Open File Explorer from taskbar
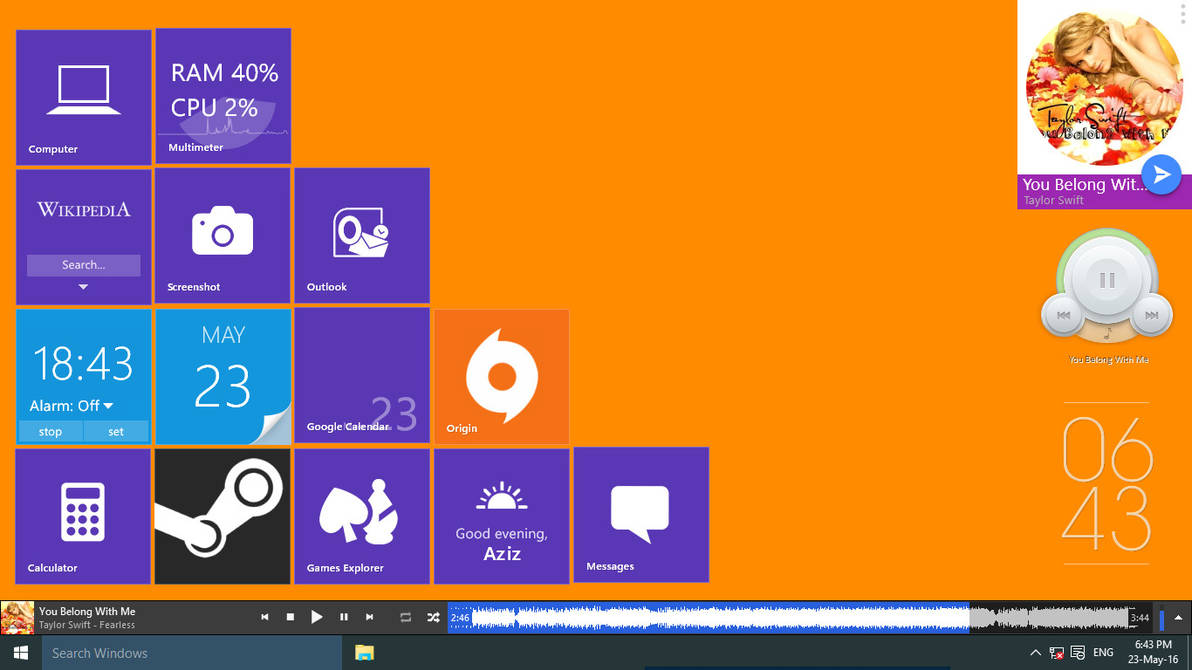Viewport: 1192px width, 670px height. [x=364, y=653]
